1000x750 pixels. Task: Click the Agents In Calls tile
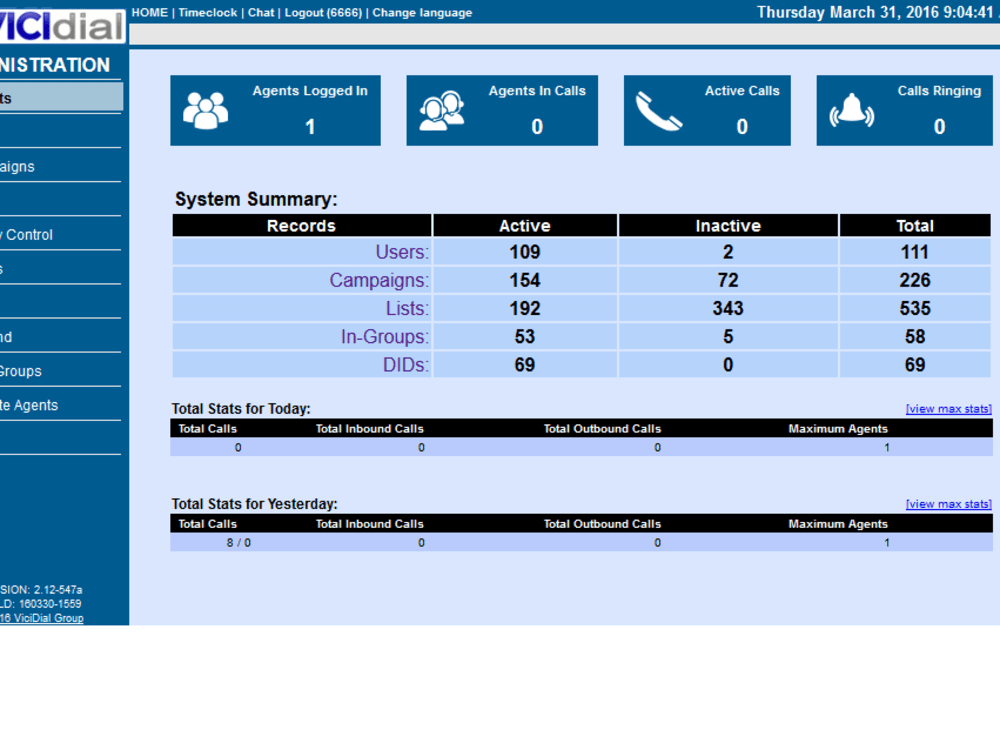(x=502, y=110)
